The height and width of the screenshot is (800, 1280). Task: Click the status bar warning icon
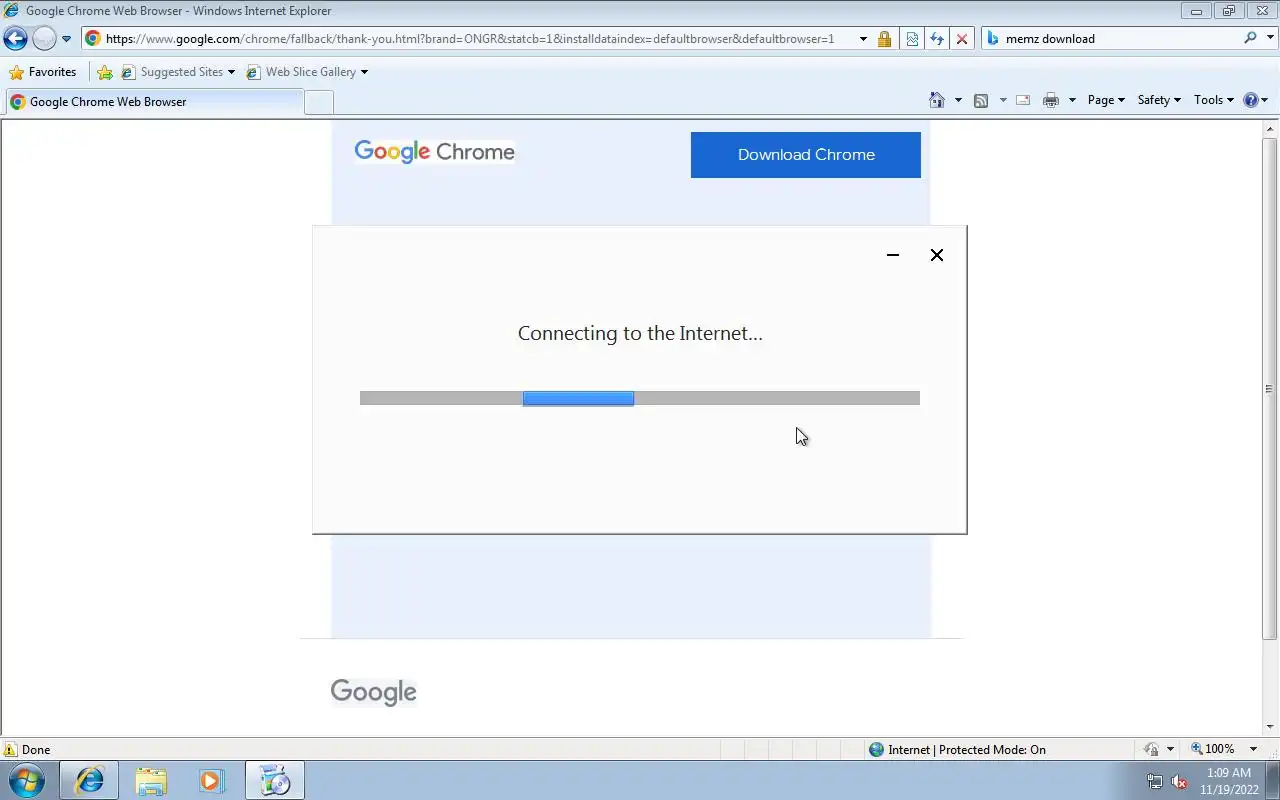[10, 749]
